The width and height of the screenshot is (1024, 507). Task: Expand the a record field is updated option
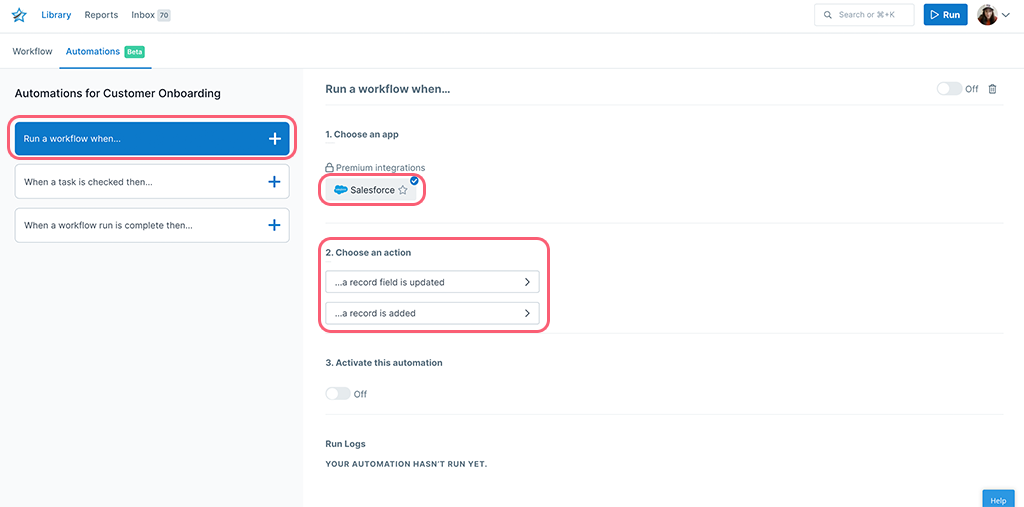click(432, 282)
